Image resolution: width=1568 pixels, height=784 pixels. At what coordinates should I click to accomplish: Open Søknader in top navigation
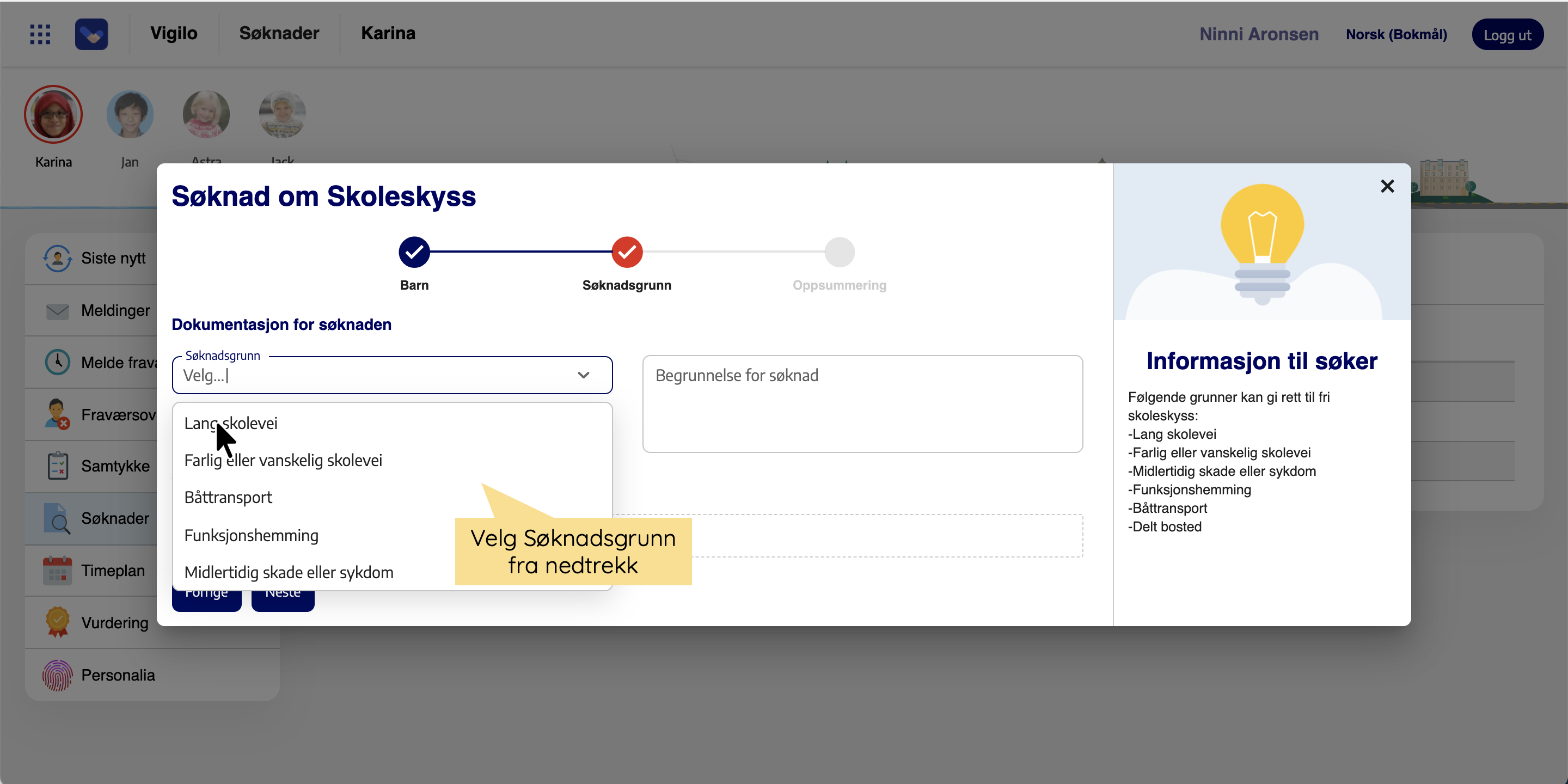[279, 33]
